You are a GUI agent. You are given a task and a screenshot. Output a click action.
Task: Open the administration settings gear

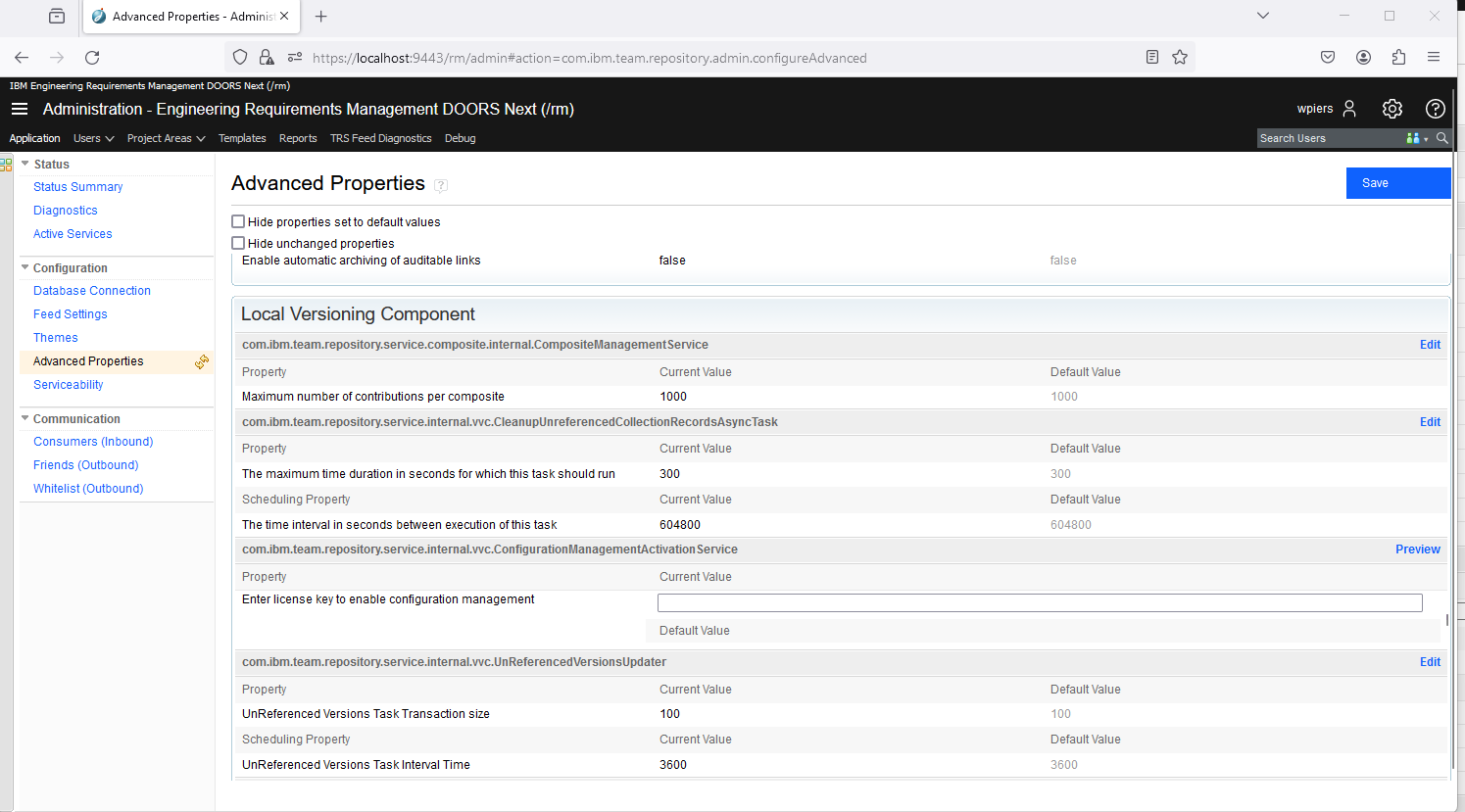(x=1392, y=109)
